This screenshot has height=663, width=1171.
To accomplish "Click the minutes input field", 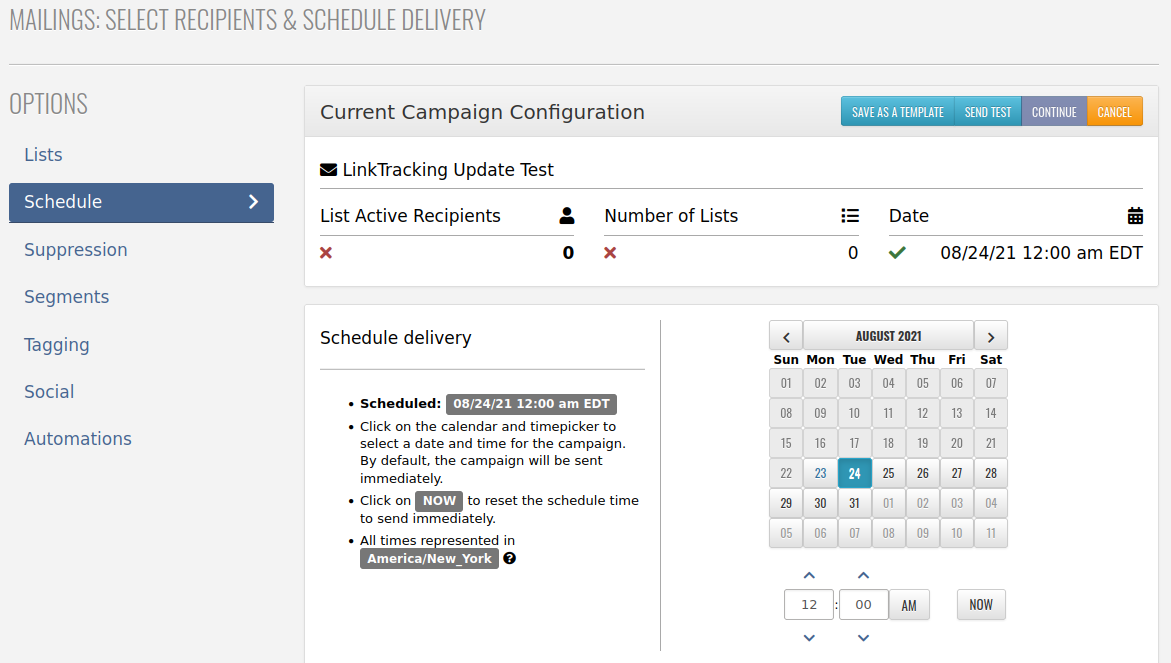I will point(863,605).
